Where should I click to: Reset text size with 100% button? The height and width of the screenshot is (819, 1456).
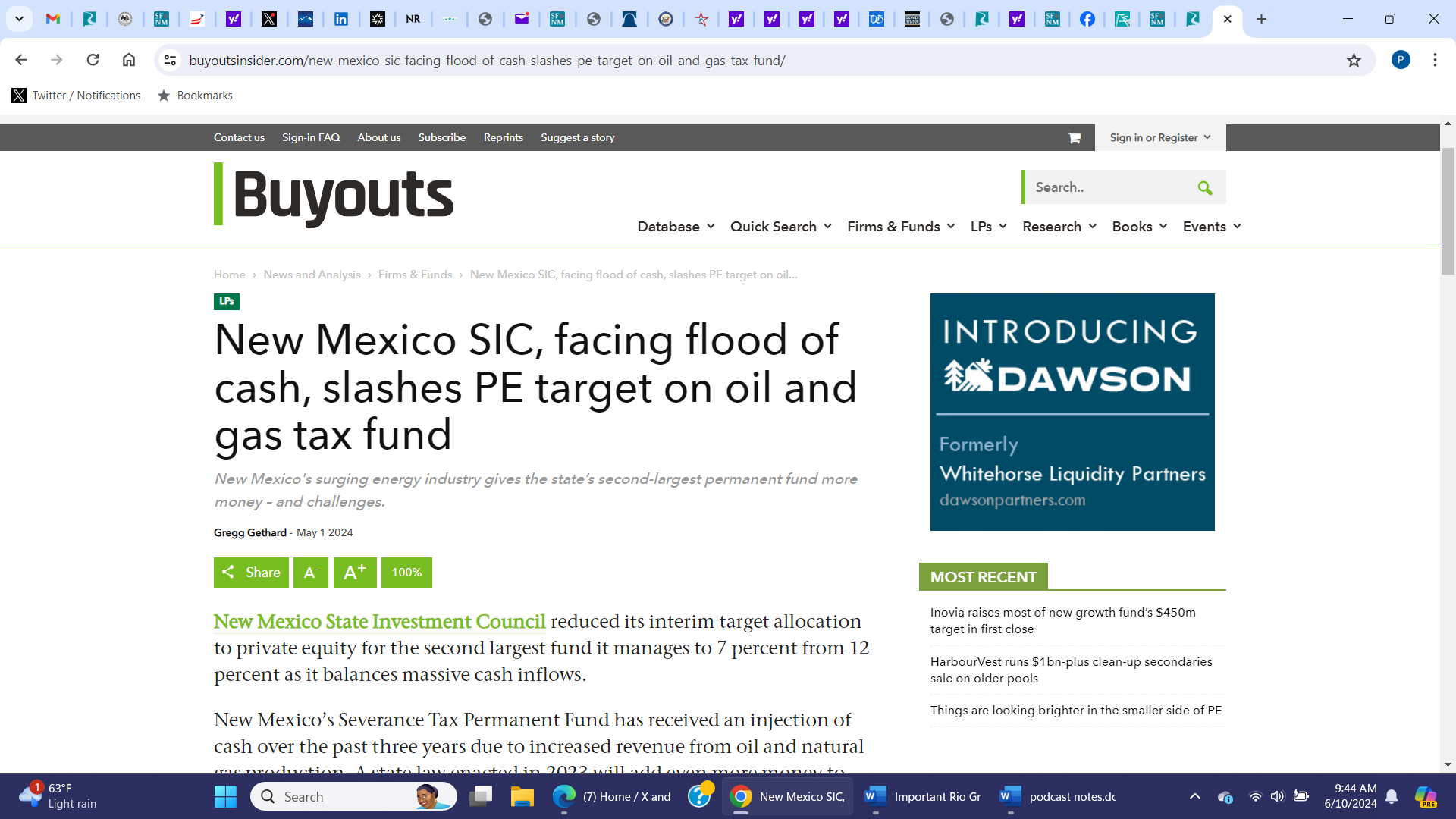(406, 573)
